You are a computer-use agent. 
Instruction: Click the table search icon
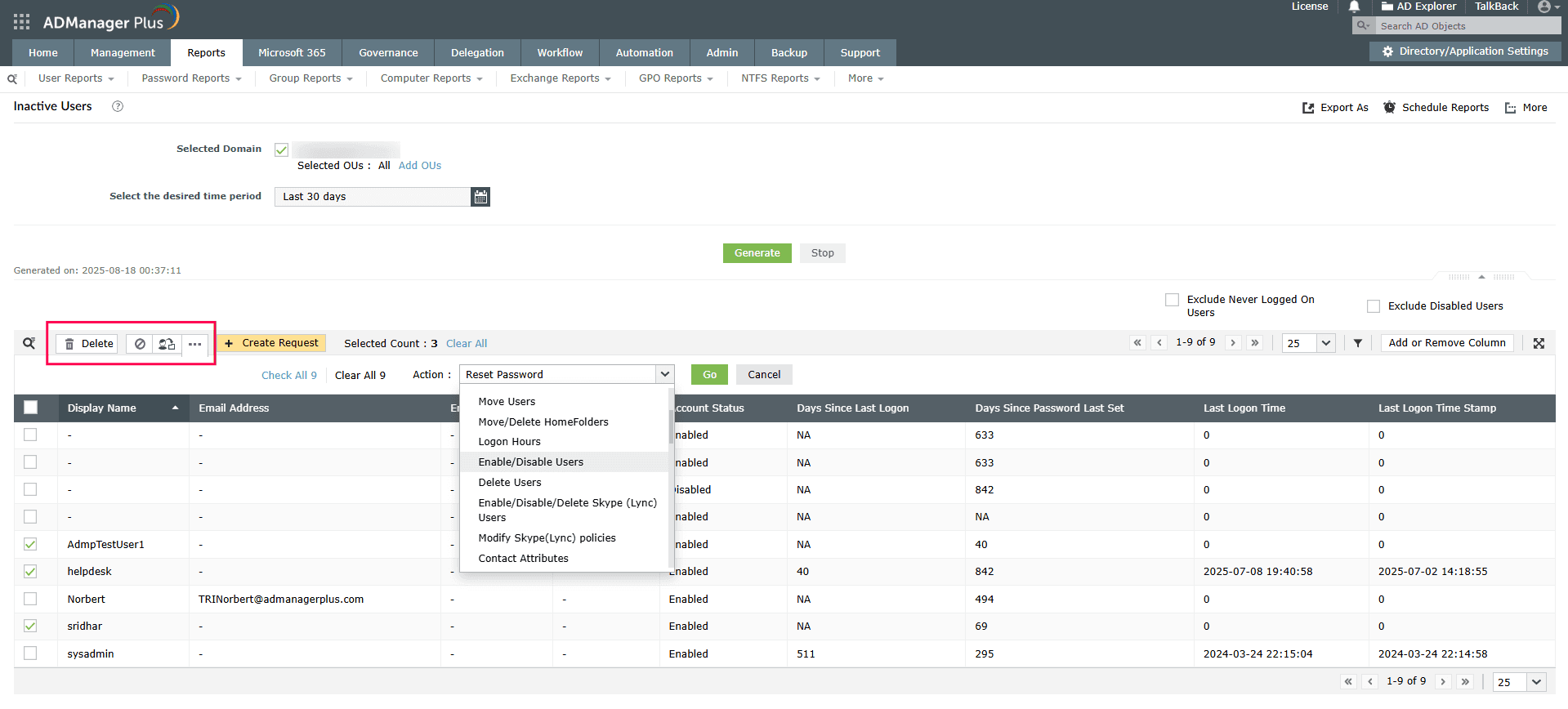[29, 343]
